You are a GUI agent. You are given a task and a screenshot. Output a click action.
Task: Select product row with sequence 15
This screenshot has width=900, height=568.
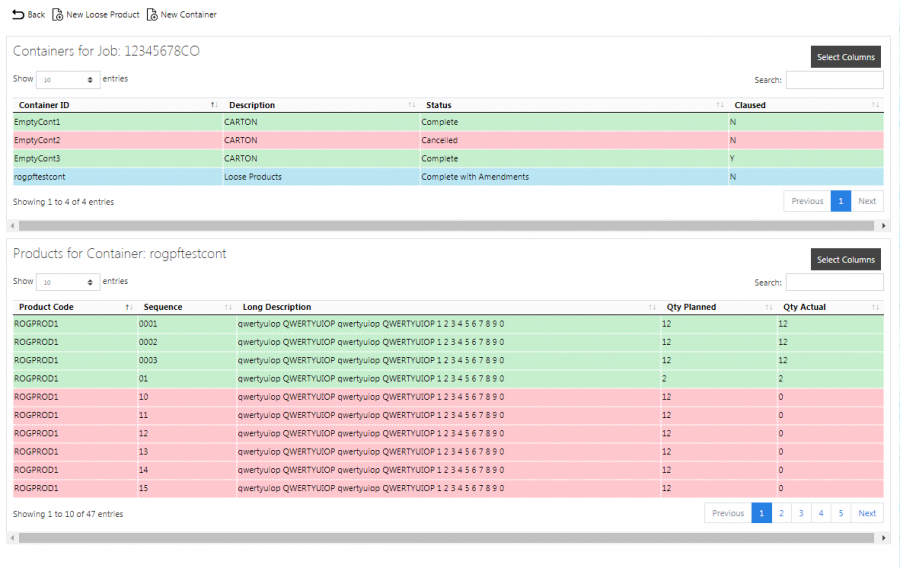click(x=448, y=488)
